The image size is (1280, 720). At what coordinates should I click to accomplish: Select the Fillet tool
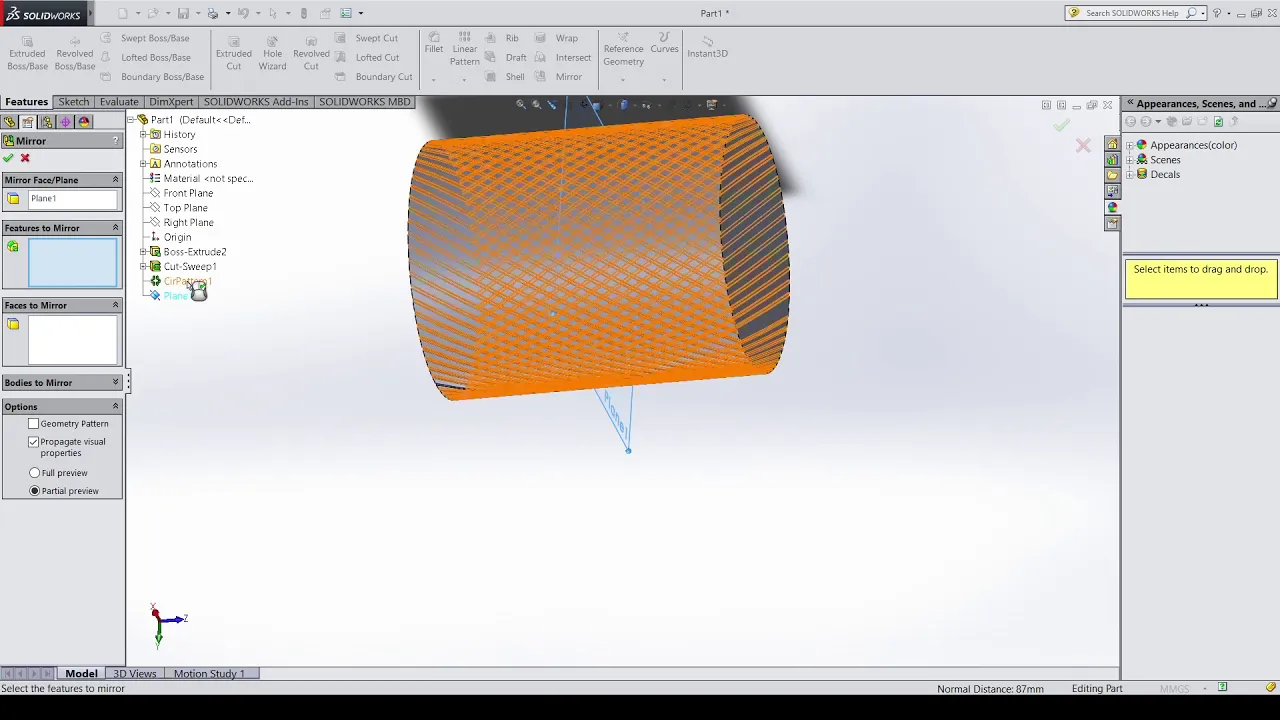click(433, 43)
